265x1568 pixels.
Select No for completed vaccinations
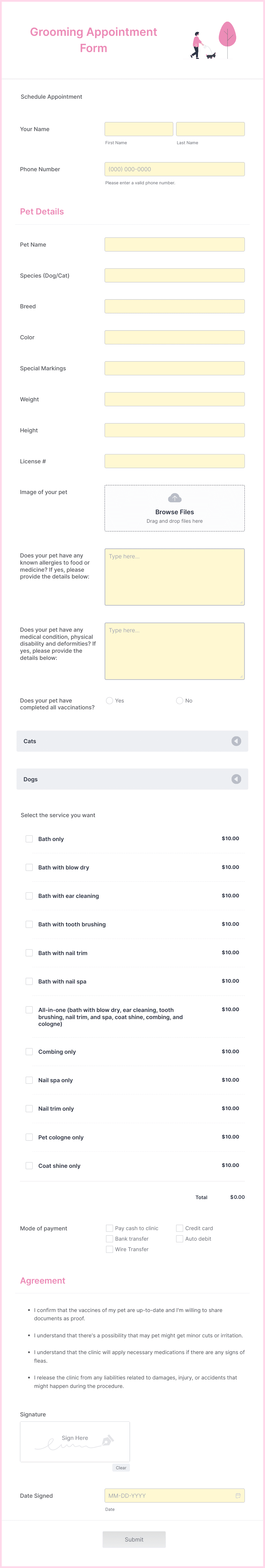[x=180, y=701]
